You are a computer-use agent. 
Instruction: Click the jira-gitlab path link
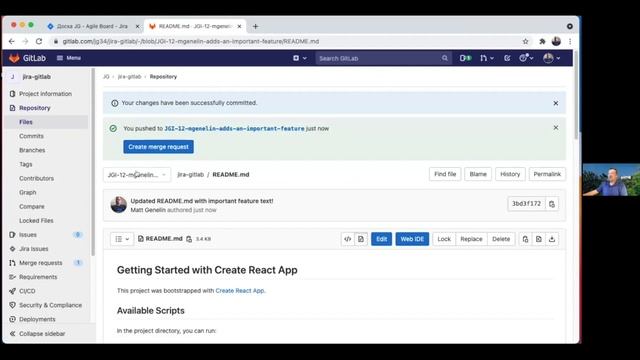click(190, 175)
